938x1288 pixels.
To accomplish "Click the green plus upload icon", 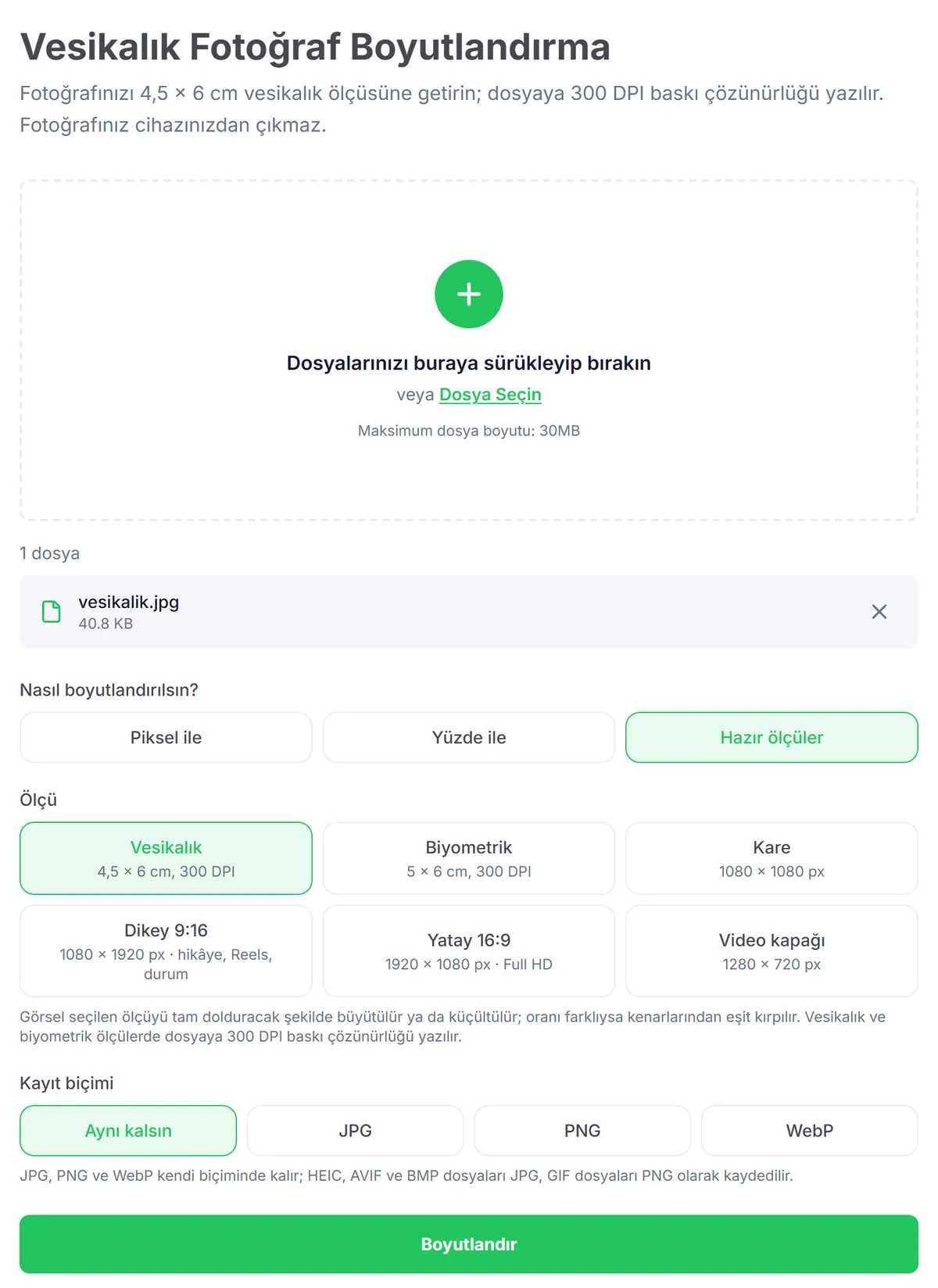I will point(469,294).
